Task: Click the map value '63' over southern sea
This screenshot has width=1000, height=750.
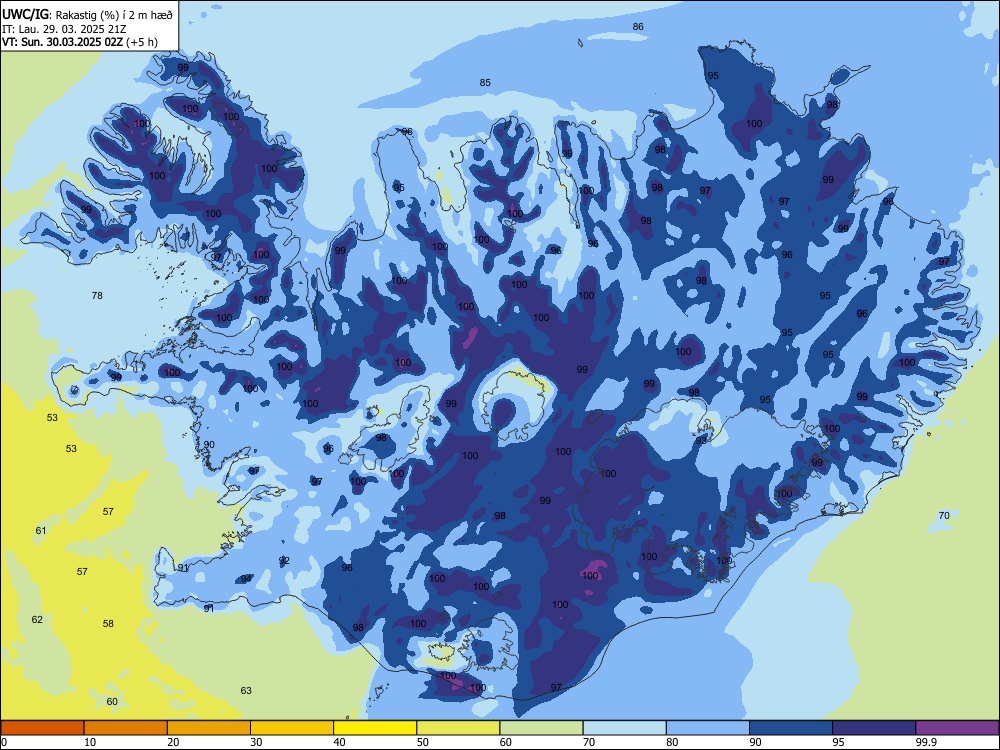Action: (x=246, y=690)
